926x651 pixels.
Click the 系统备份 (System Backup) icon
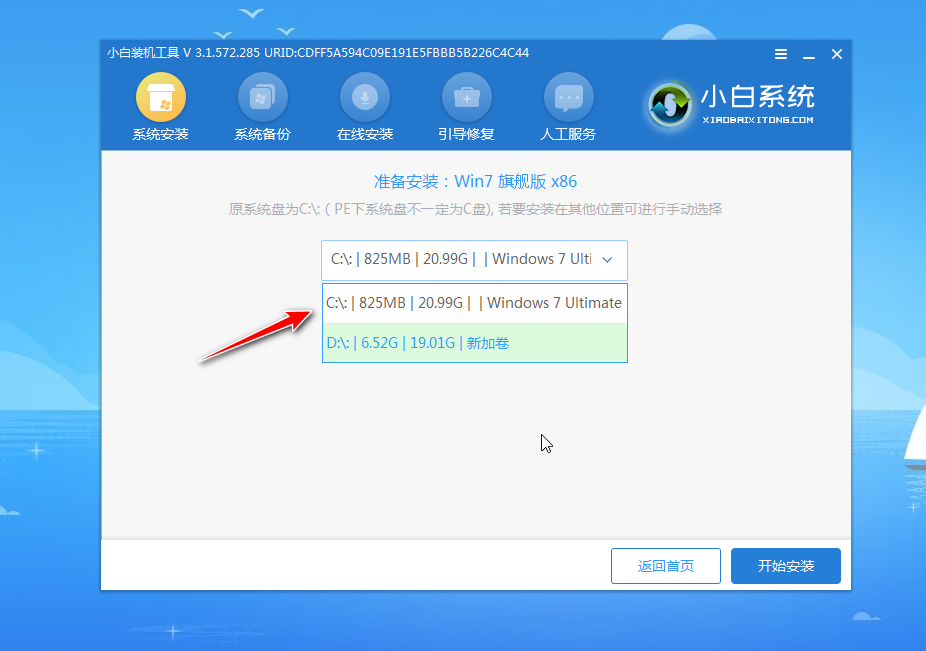262,105
